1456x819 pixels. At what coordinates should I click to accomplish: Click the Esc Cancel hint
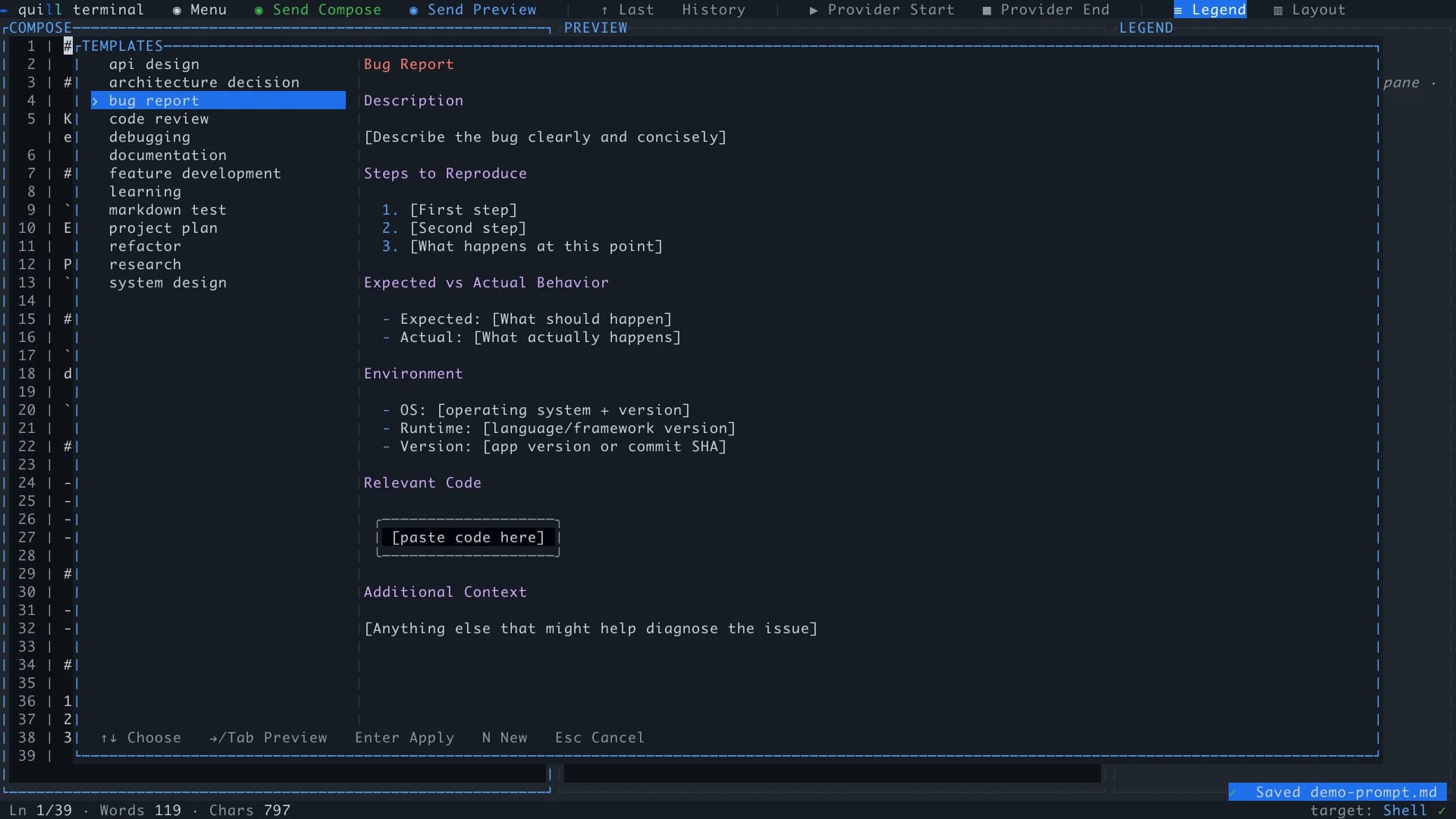click(600, 738)
